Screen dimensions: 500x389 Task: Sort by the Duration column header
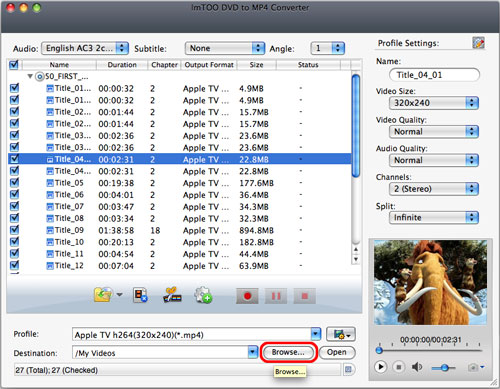click(122, 65)
